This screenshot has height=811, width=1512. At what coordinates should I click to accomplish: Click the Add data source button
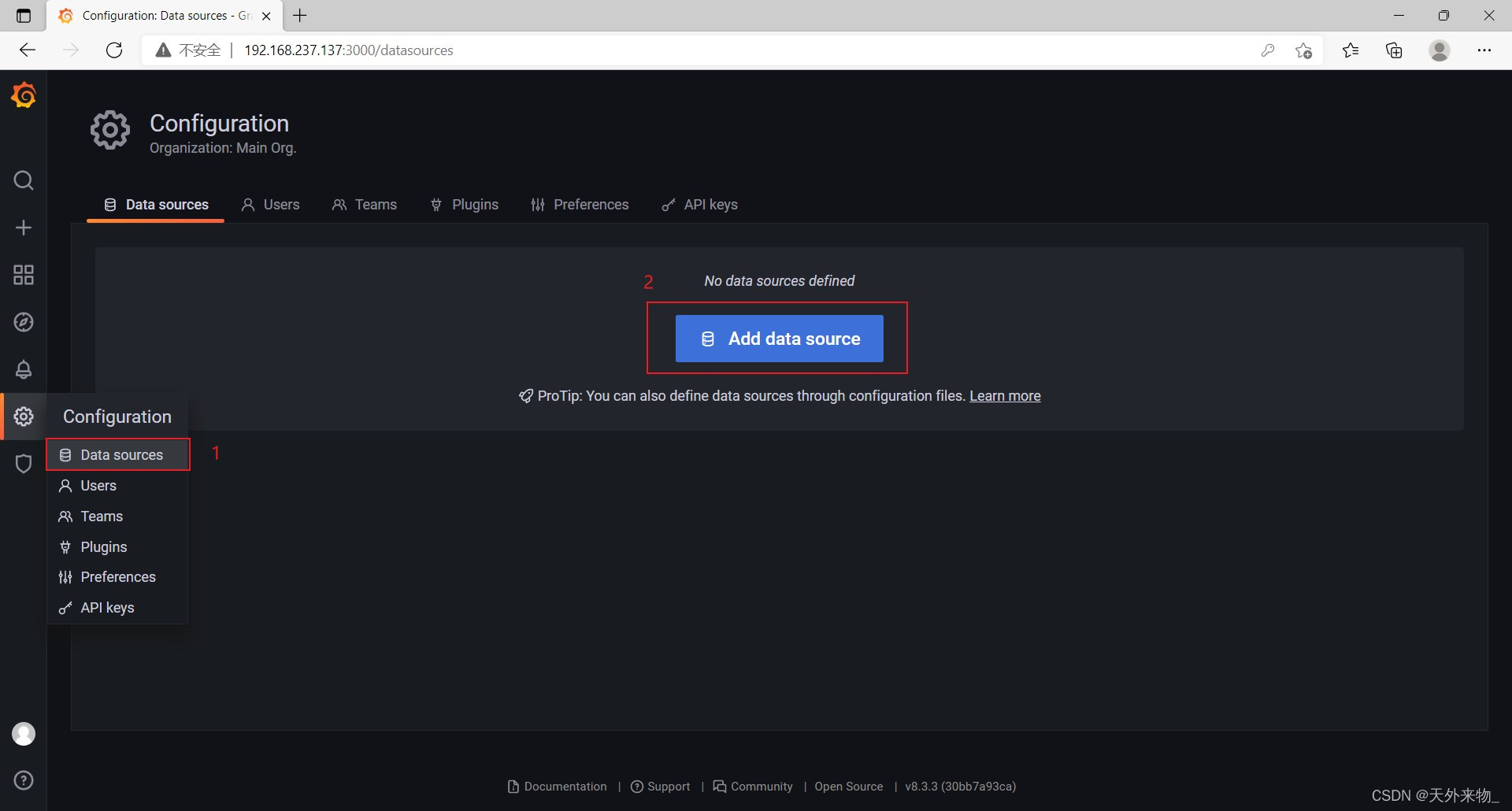point(779,339)
